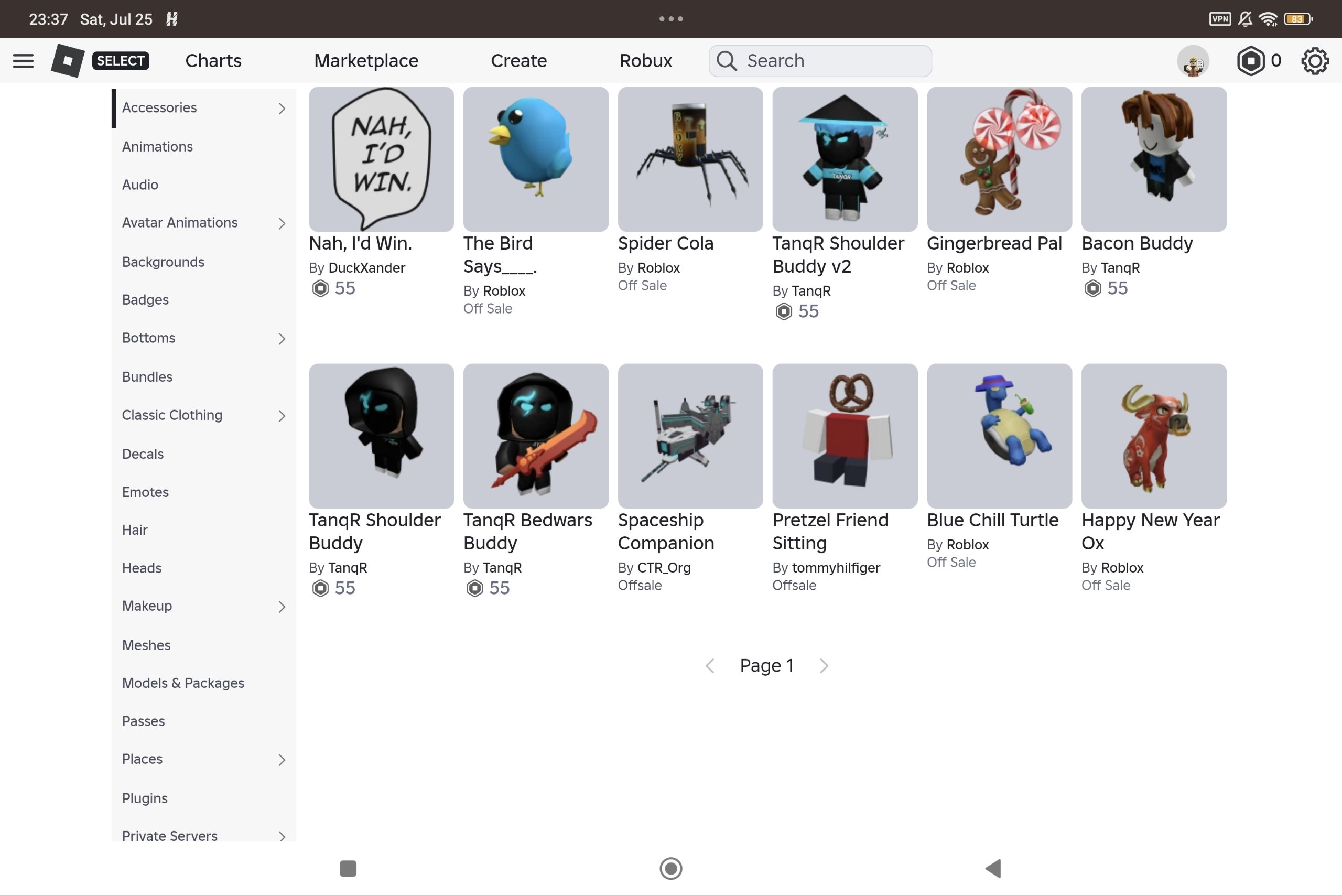Click the Blue Chill Turtle title
The image size is (1342, 896).
coord(992,520)
